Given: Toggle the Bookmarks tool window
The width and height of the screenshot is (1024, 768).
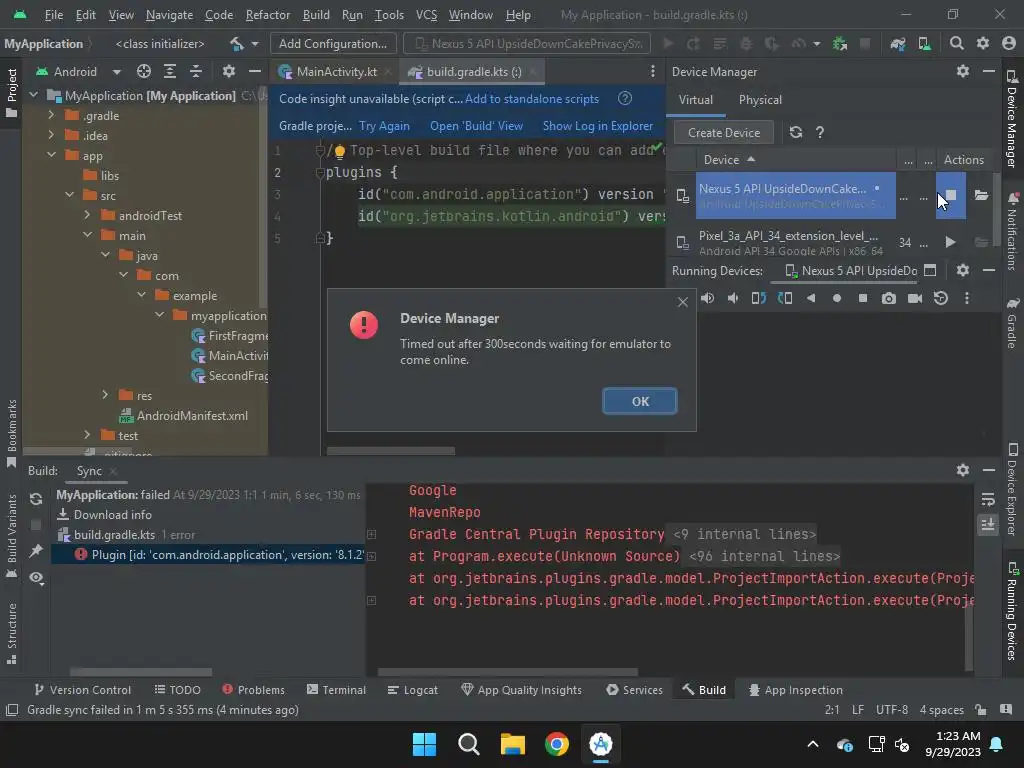Looking at the screenshot, I should [x=12, y=434].
